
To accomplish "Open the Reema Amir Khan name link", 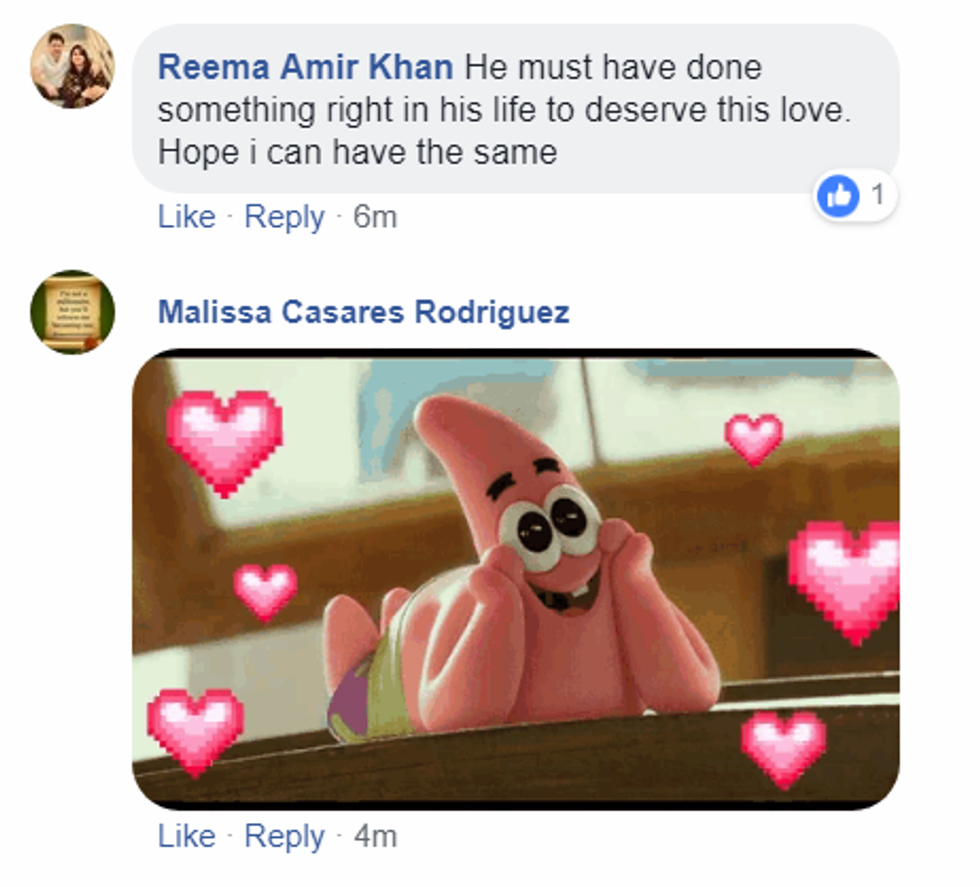I will [x=305, y=68].
